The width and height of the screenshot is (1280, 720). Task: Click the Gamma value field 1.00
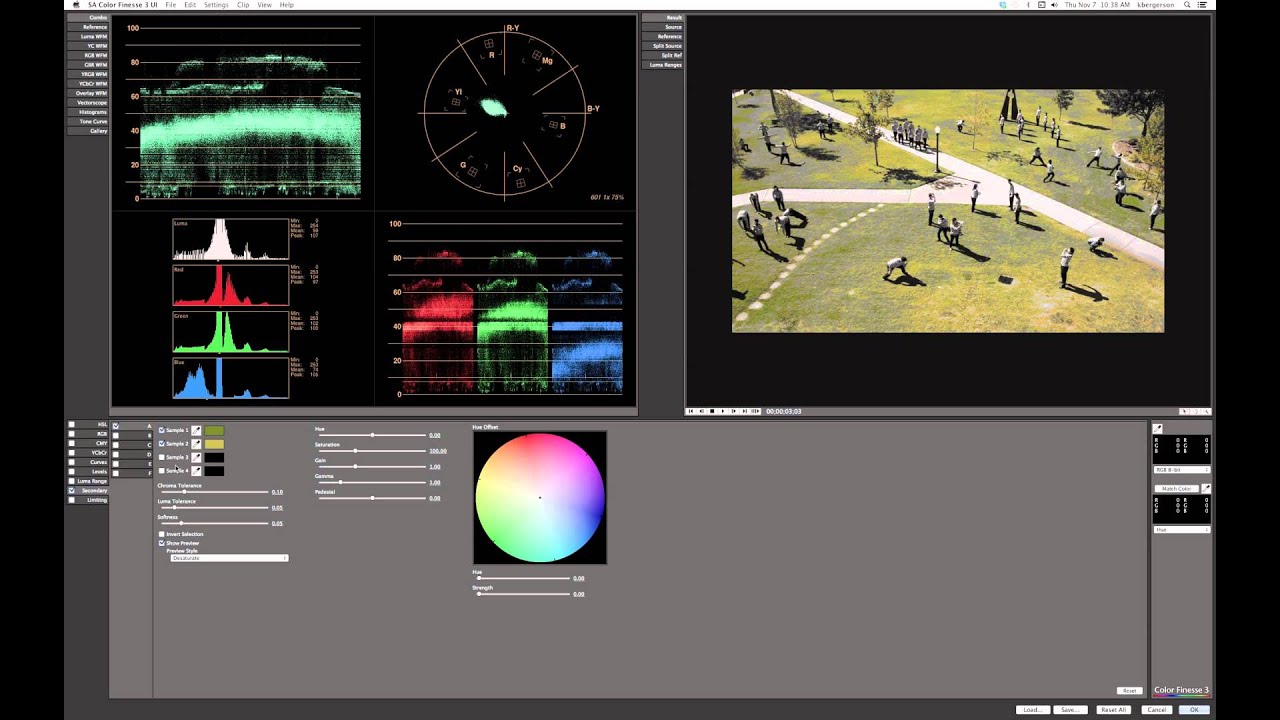[435, 483]
